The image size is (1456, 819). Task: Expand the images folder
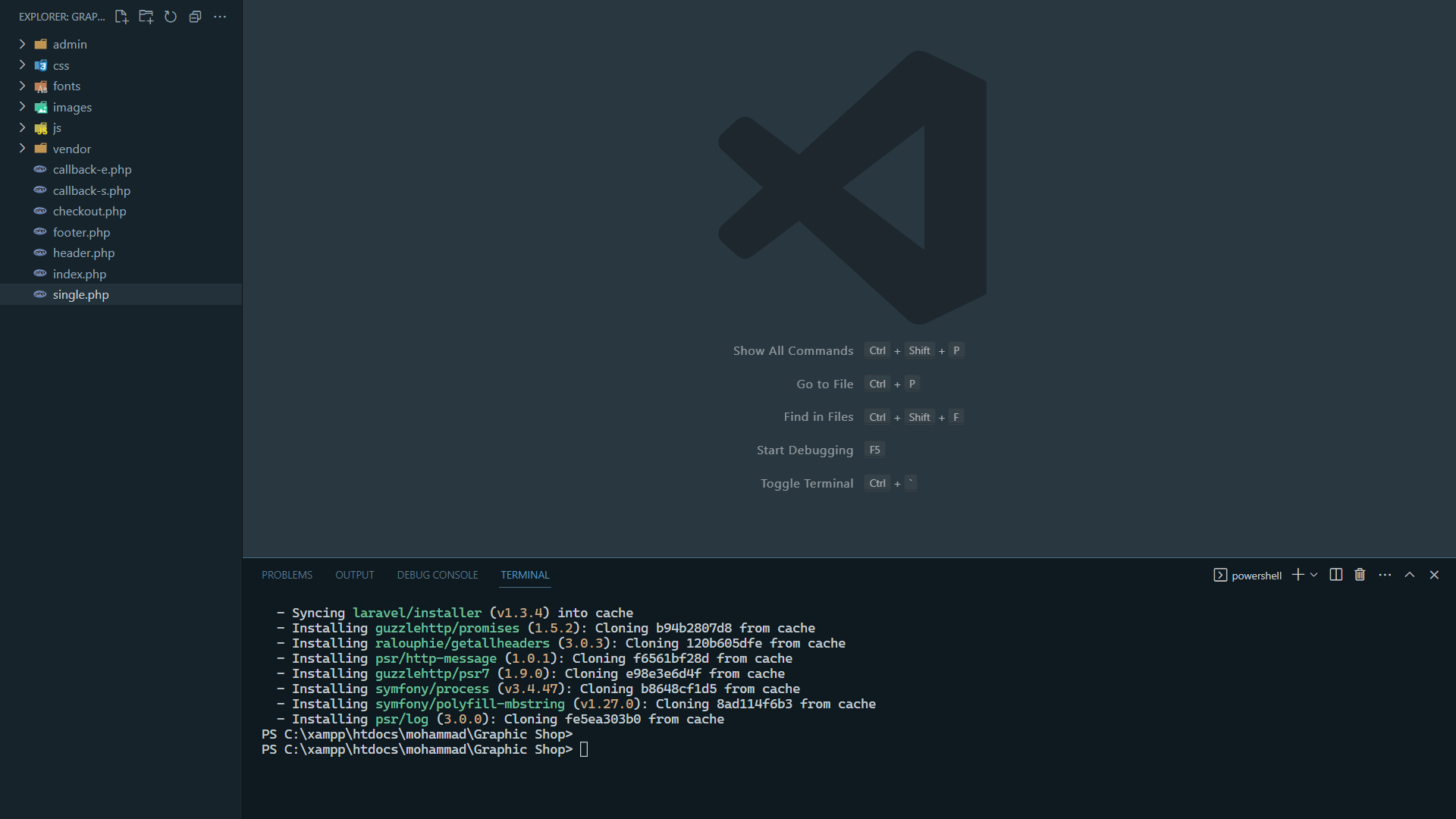tap(22, 107)
